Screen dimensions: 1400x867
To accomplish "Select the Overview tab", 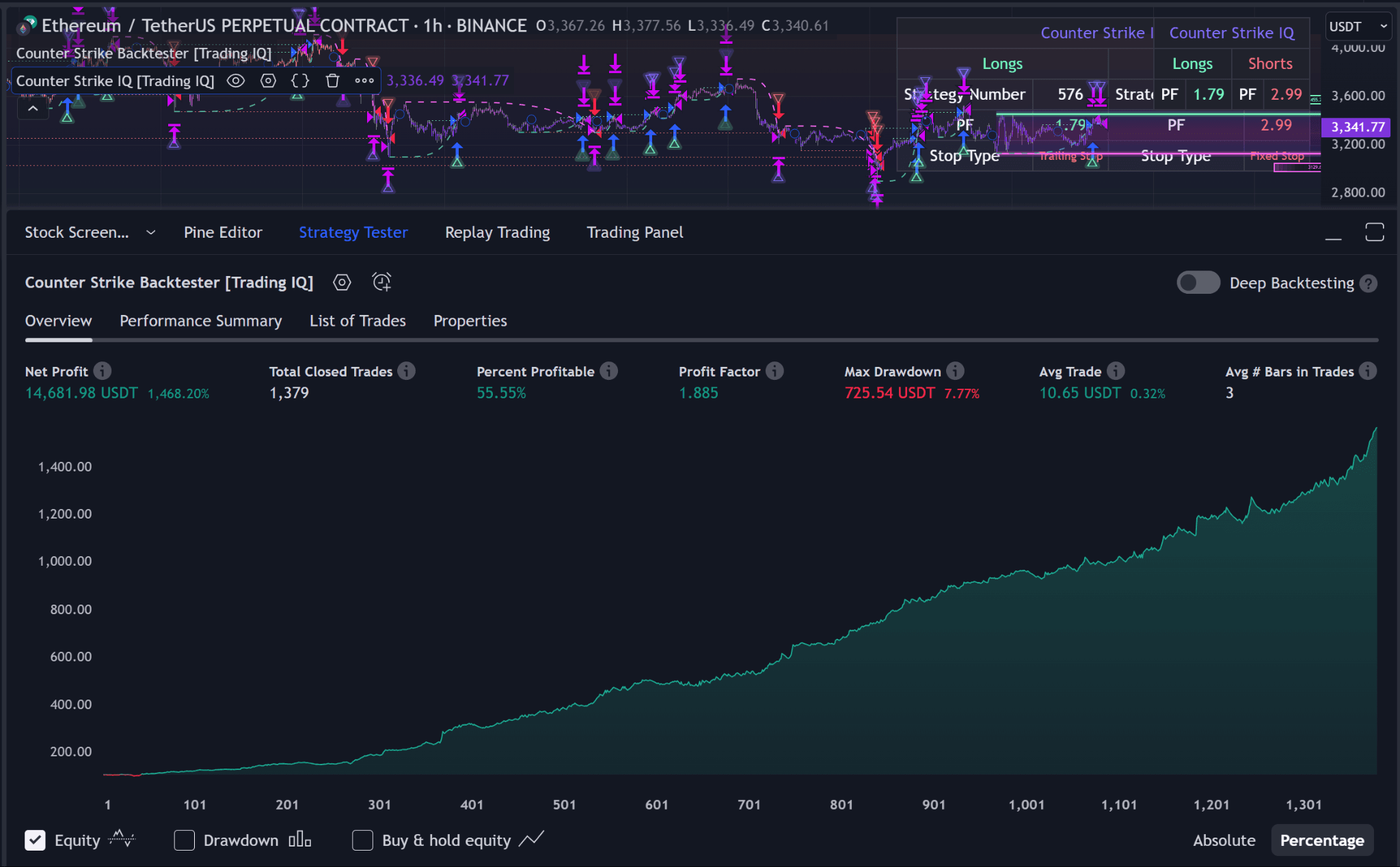I will coord(58,321).
